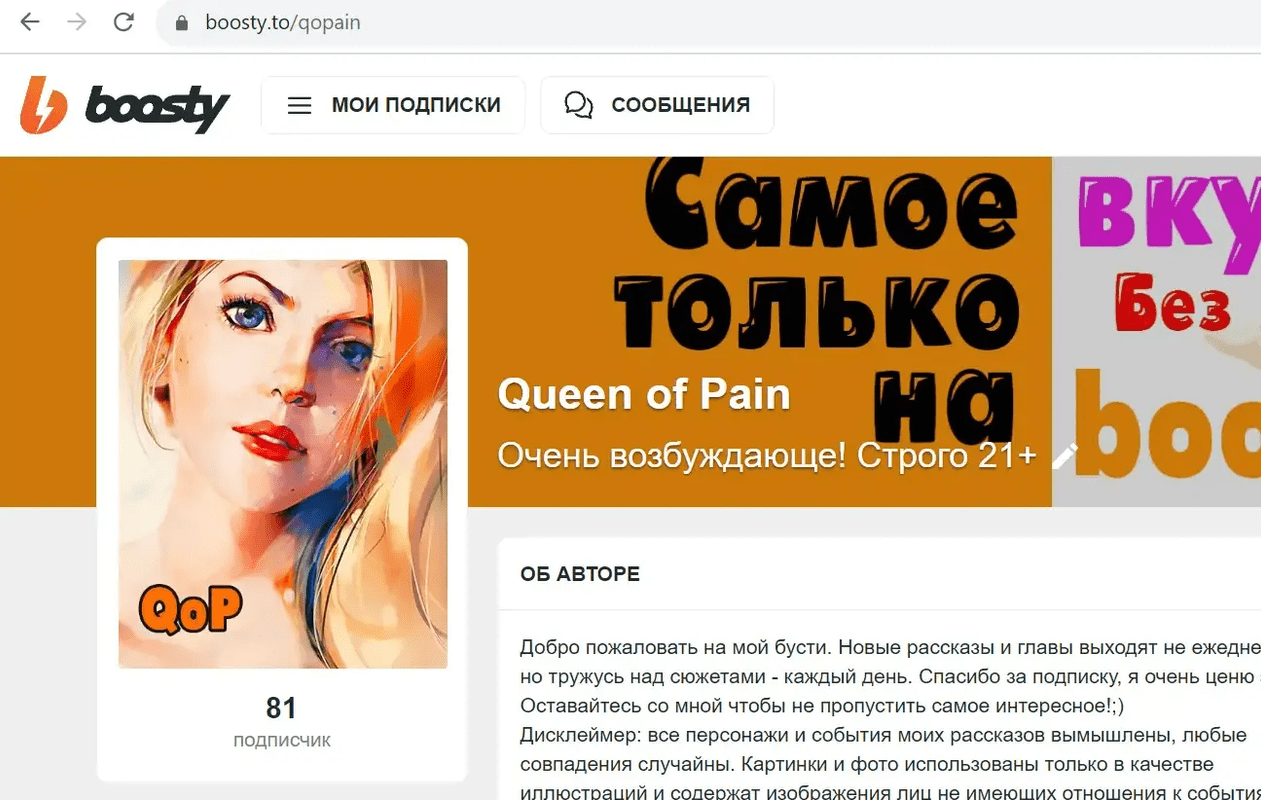Viewport: 1261px width, 800px height.
Task: Click the hamburger icon in МОИ ПОДПИСКИ
Action: click(x=300, y=105)
